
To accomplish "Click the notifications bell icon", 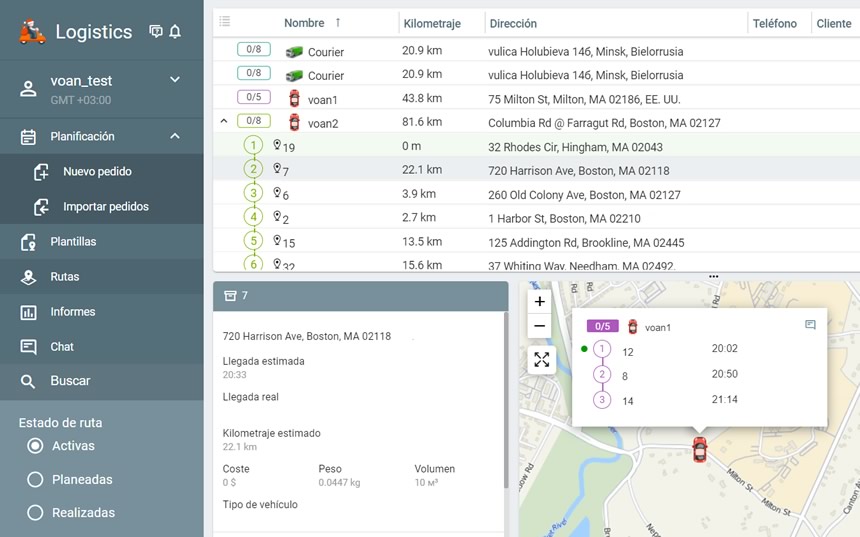I will tap(175, 32).
